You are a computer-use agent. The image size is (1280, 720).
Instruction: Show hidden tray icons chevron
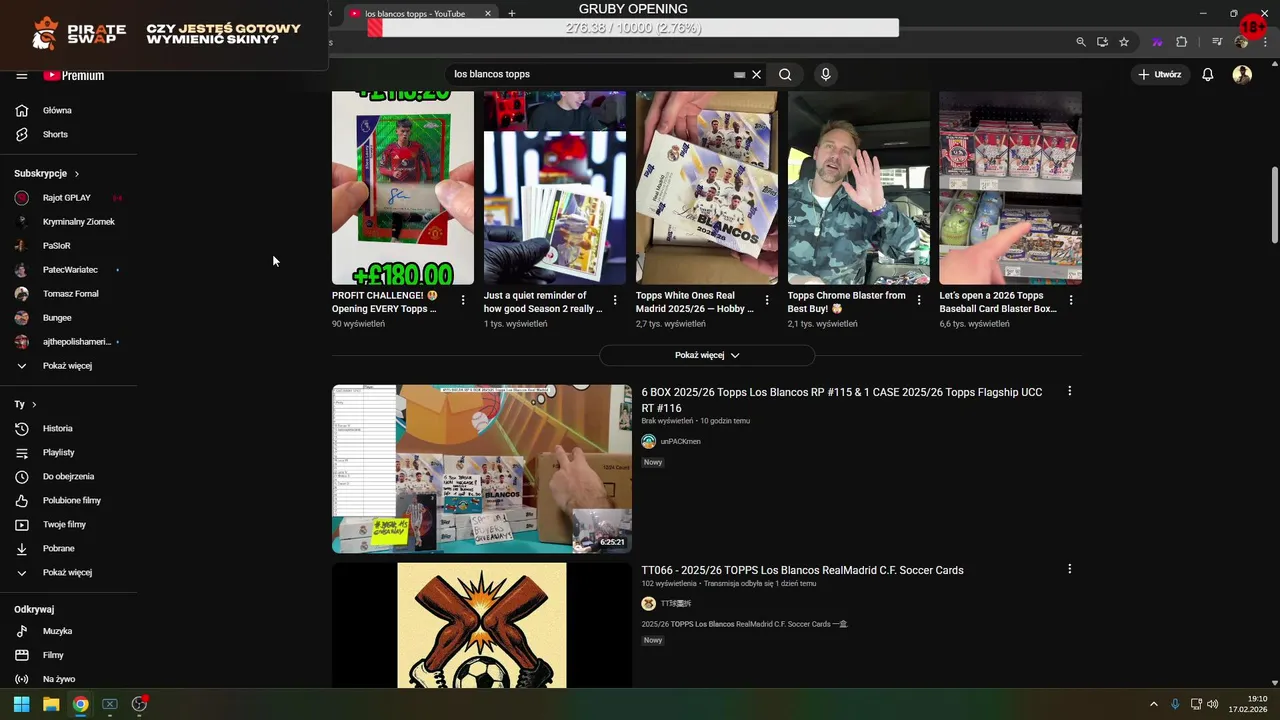point(1153,704)
